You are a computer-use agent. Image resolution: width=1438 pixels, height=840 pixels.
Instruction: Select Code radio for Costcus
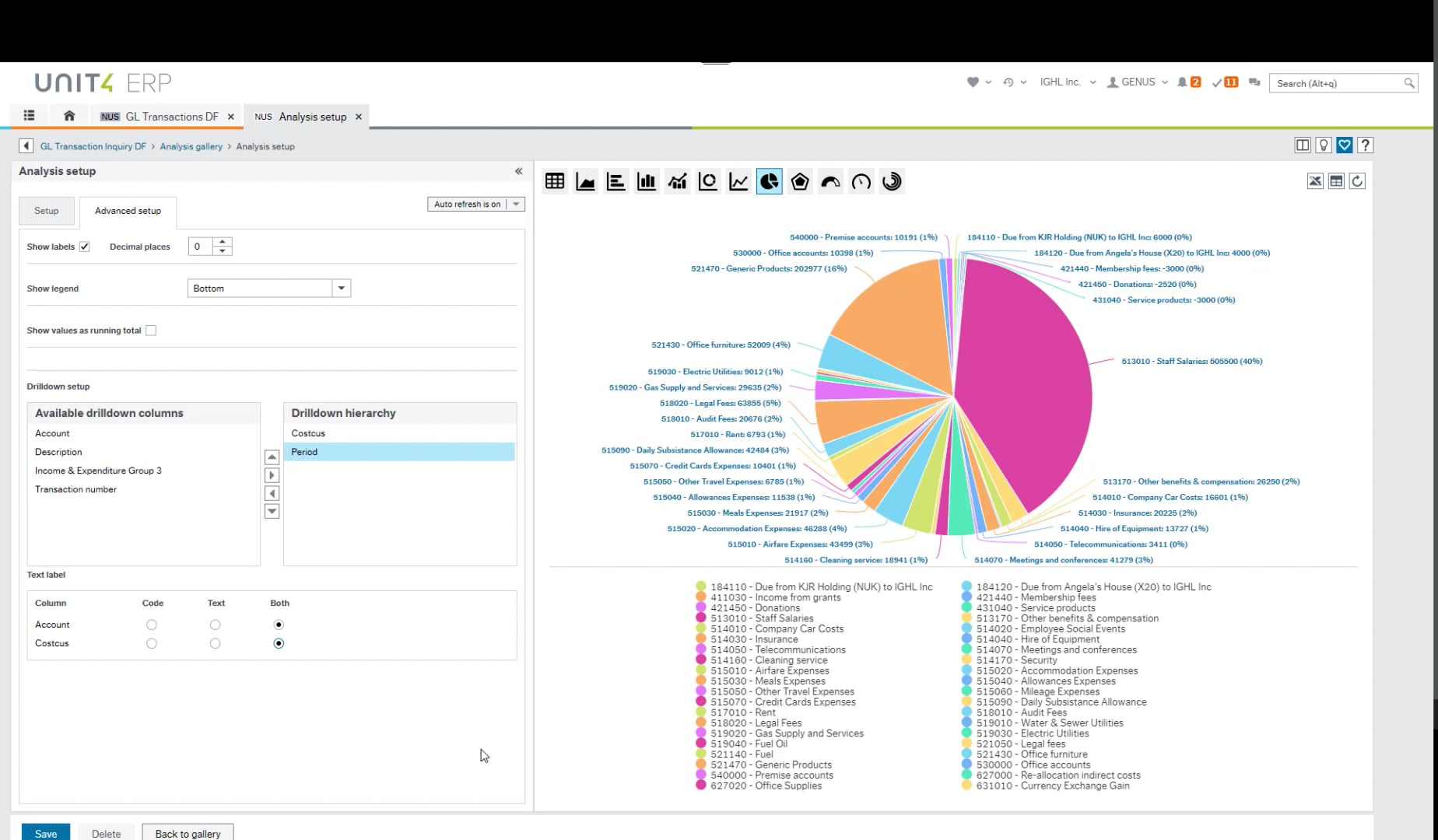(152, 643)
